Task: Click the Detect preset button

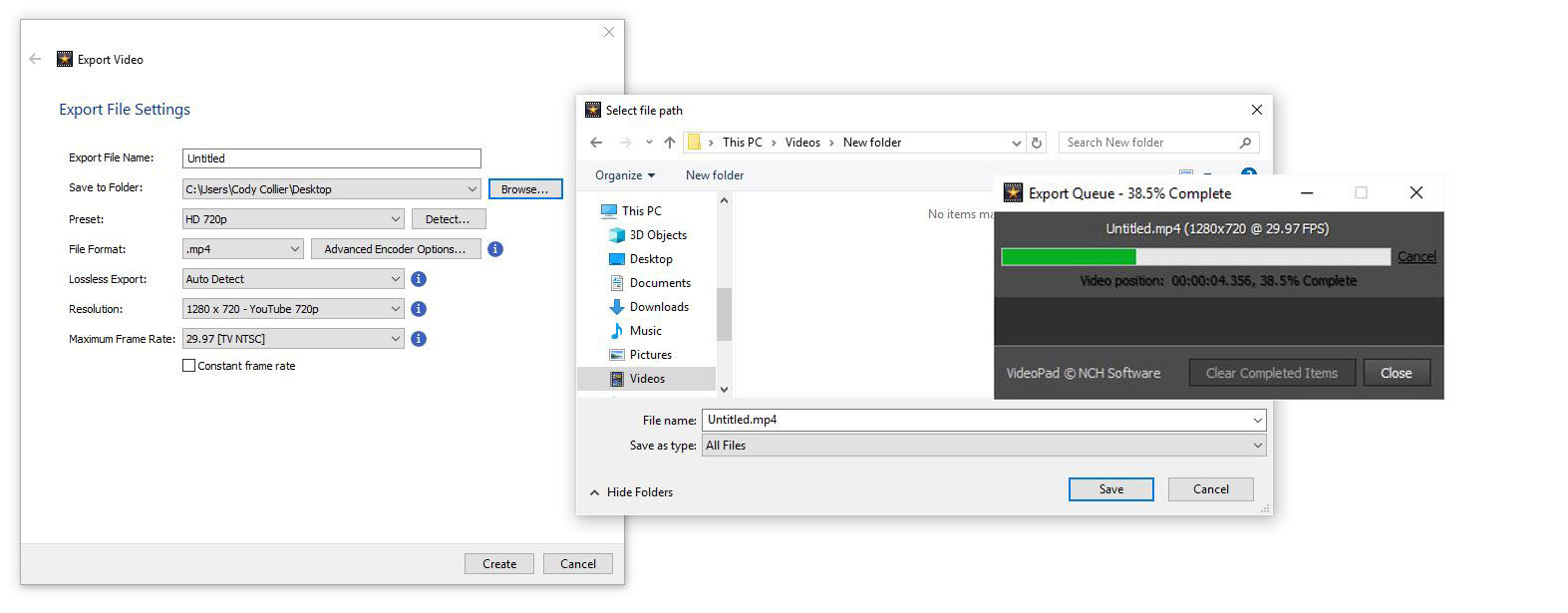Action: pyautogui.click(x=448, y=219)
